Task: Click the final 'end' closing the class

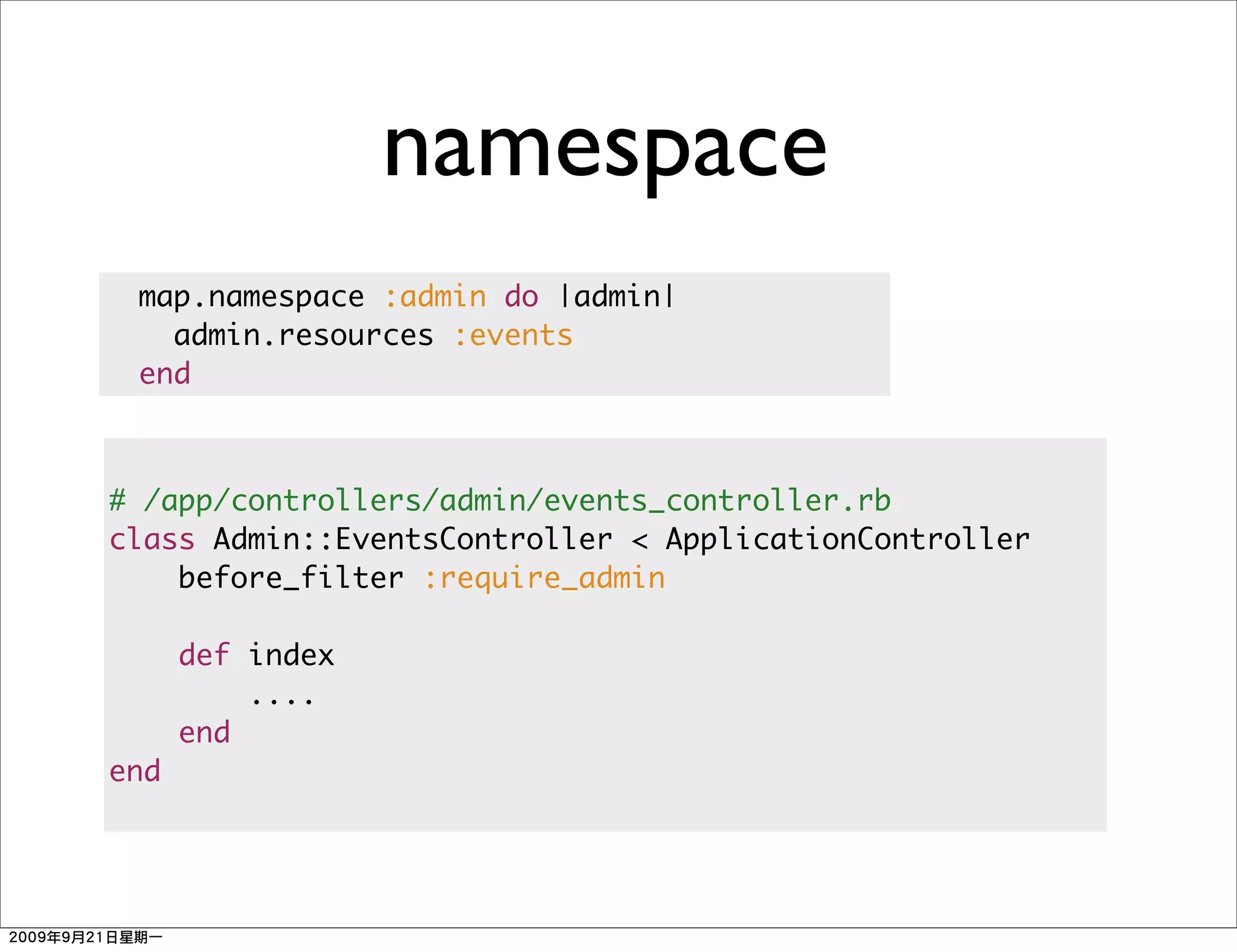Action: click(135, 771)
